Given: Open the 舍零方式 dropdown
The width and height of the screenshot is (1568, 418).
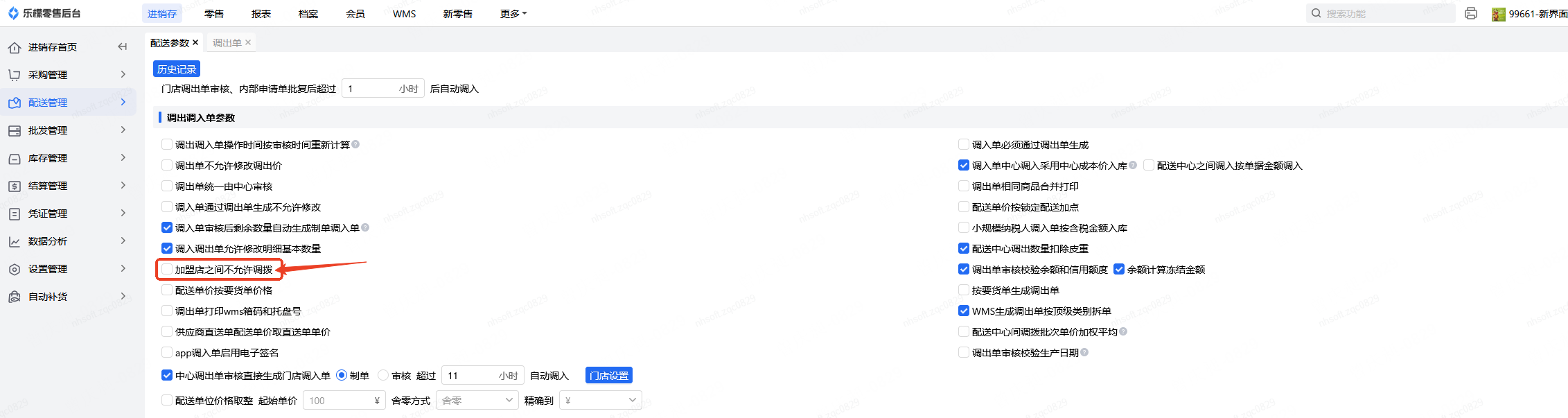Looking at the screenshot, I should pos(477,400).
